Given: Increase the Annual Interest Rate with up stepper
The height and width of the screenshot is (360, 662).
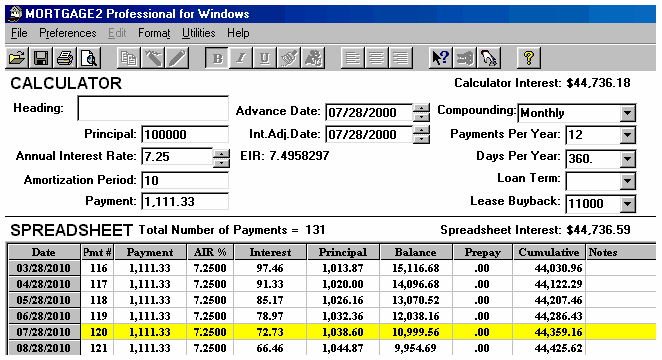Looking at the screenshot, I should tap(221, 153).
